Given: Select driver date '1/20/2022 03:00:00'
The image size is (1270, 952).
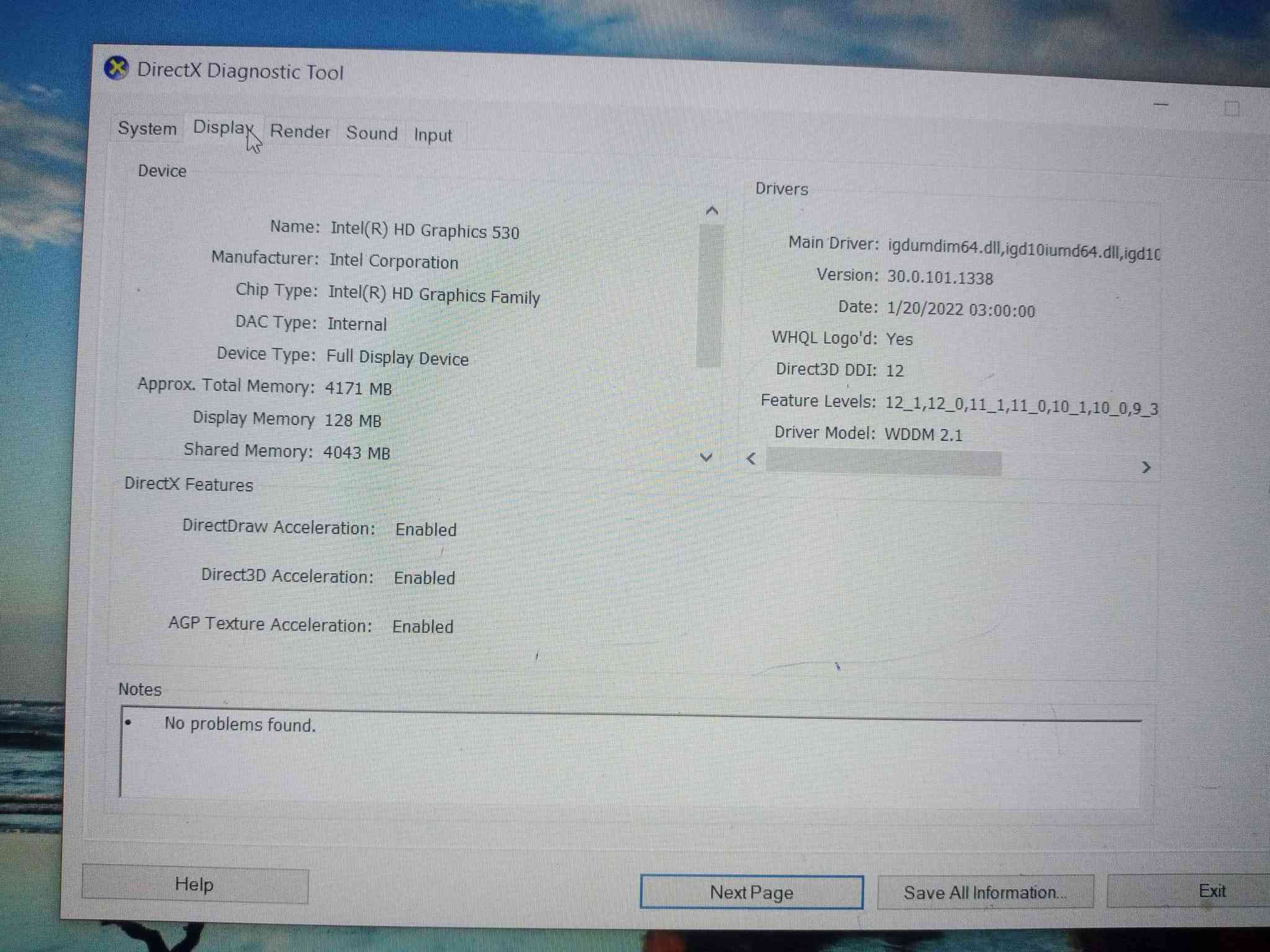Looking at the screenshot, I should 961,309.
